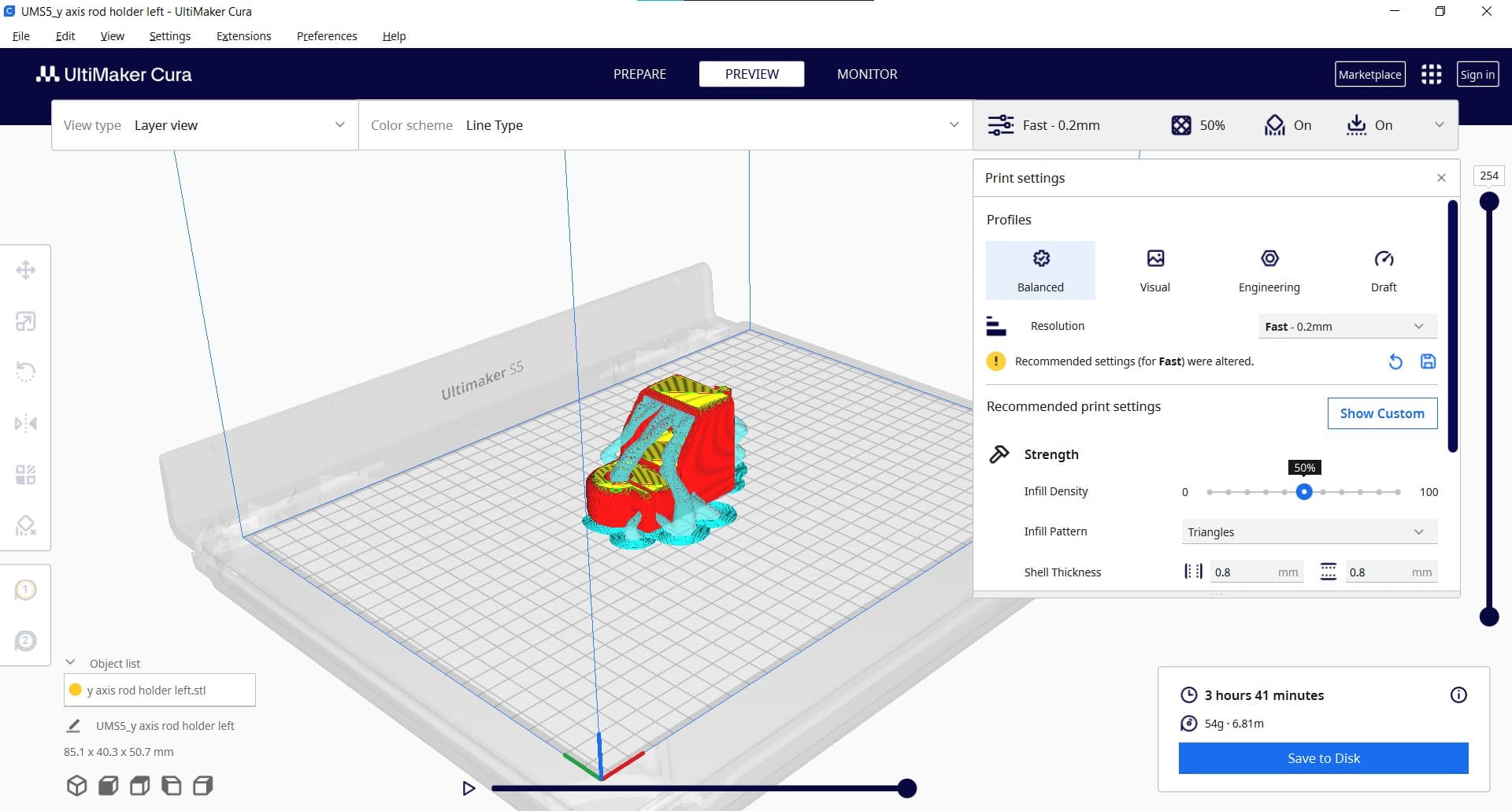Viewport: 1512px width, 811px height.
Task: Switch to top camera view
Action: [139, 785]
